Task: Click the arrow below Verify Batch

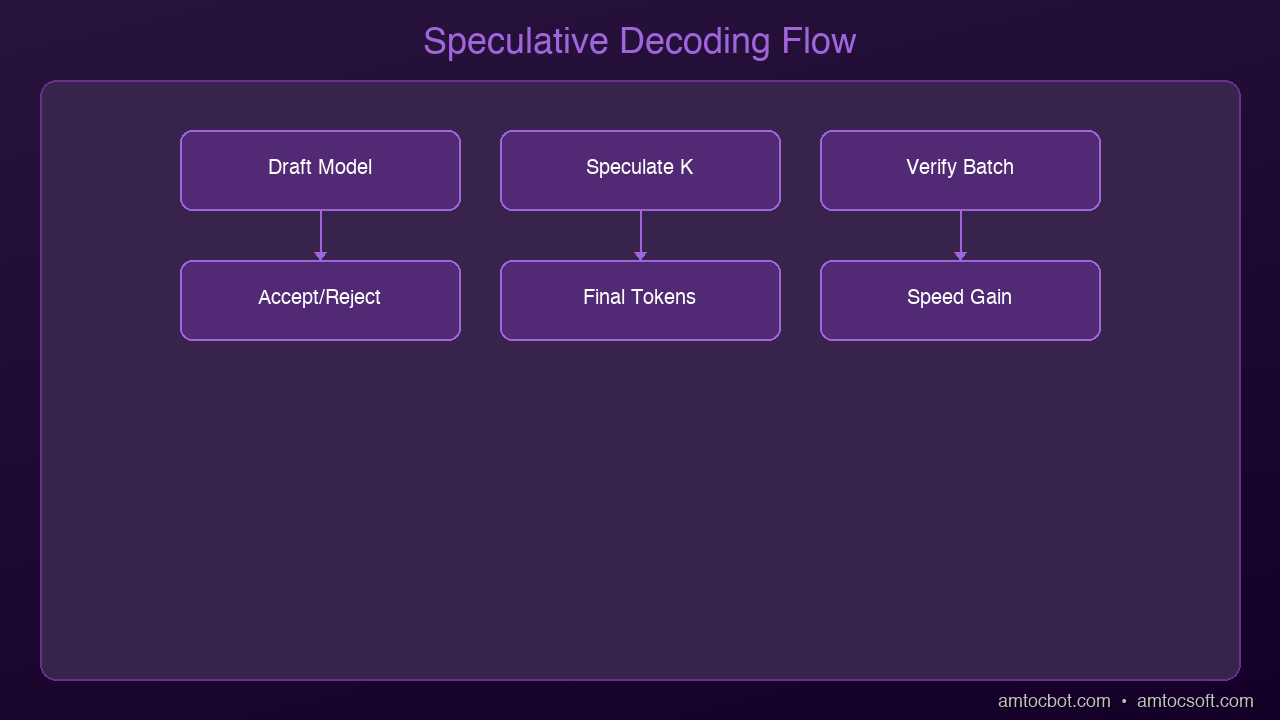Action: click(960, 235)
